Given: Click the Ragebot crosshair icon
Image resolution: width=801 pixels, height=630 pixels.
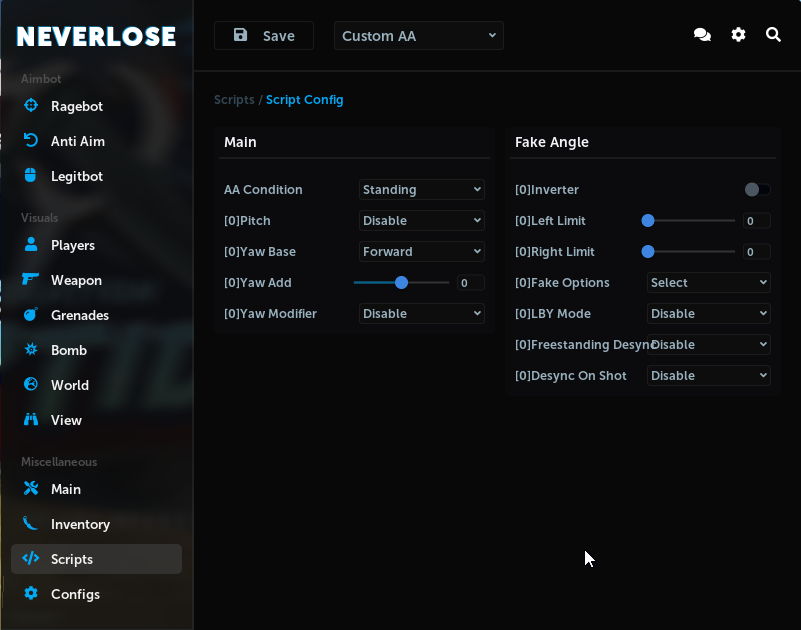Looking at the screenshot, I should pos(31,106).
